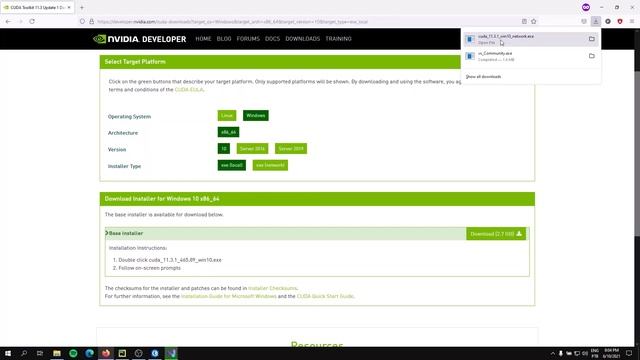Click the browser address bar URL
Image resolution: width=640 pixels, height=360 pixels.
click(x=233, y=22)
